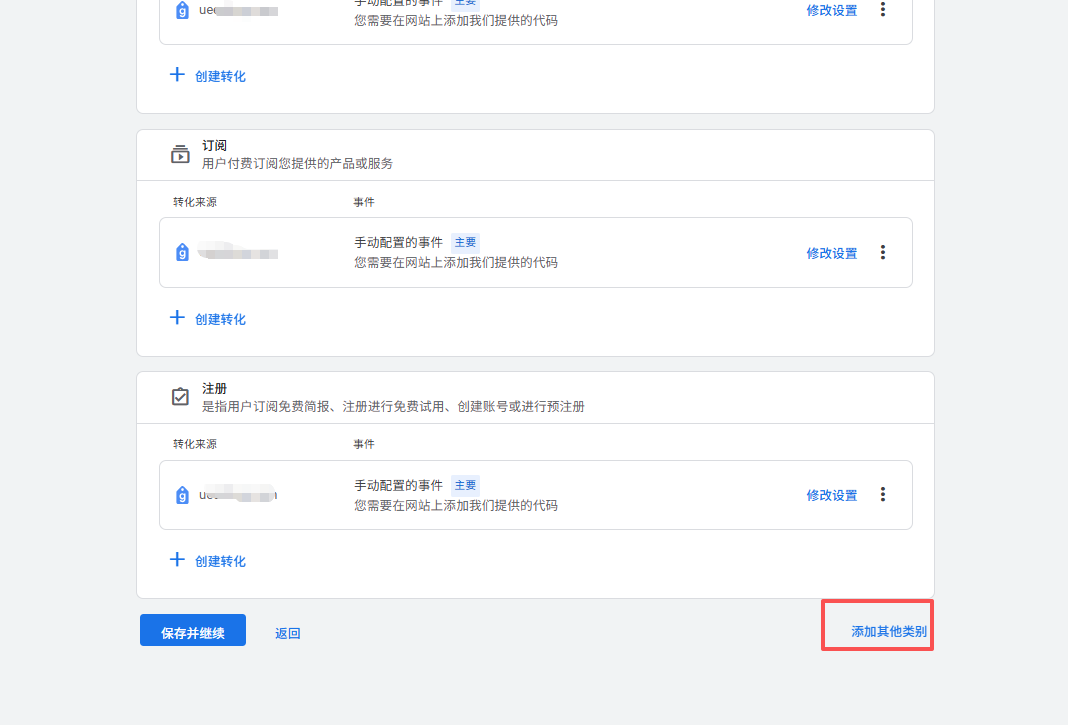Click 创建转化 under the 订阅 category
Image resolution: width=1068 pixels, height=725 pixels.
click(208, 319)
